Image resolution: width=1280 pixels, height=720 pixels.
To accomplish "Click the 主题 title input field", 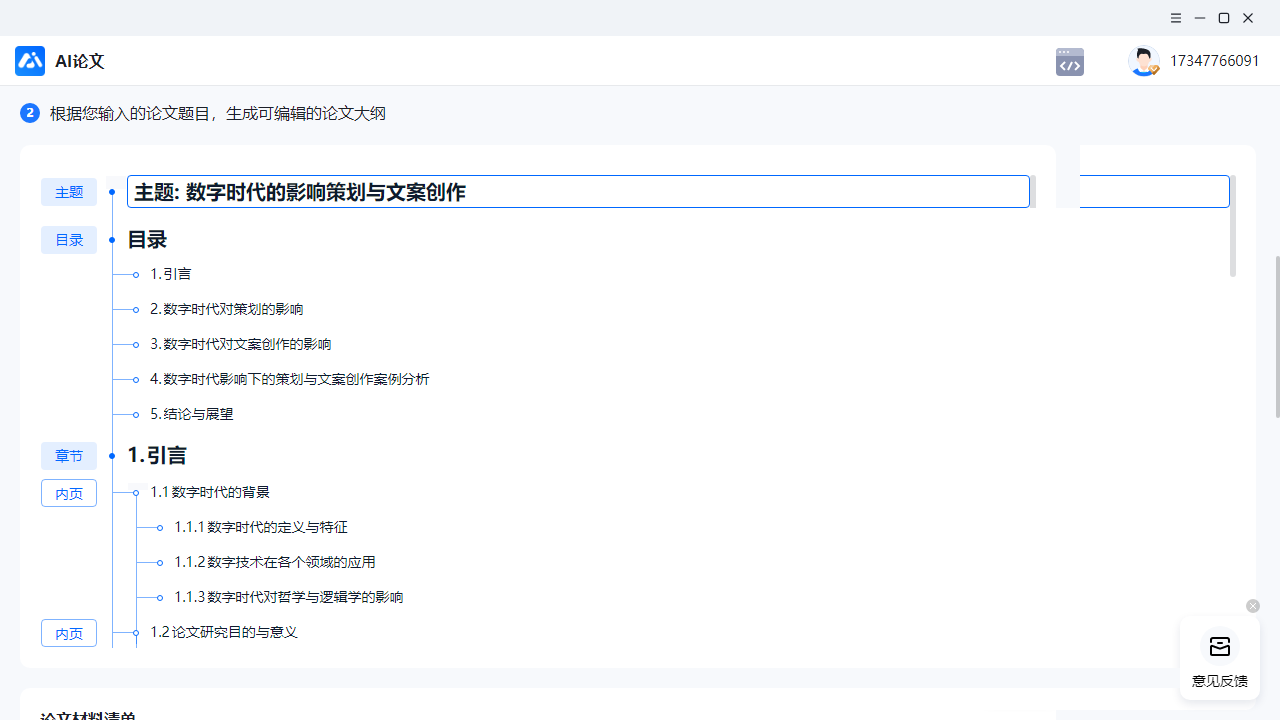I will [578, 191].
